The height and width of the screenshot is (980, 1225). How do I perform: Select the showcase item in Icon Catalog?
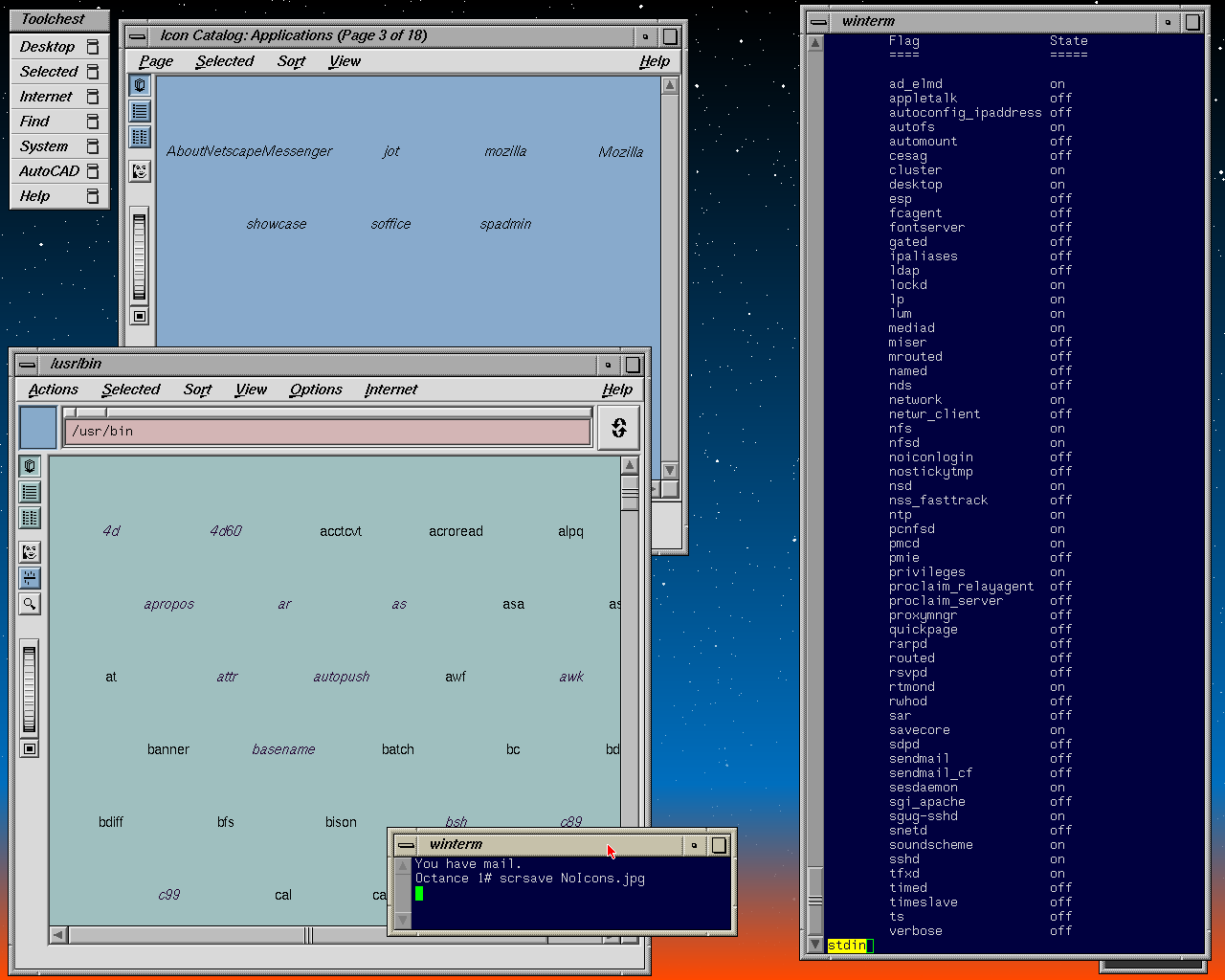tap(277, 224)
